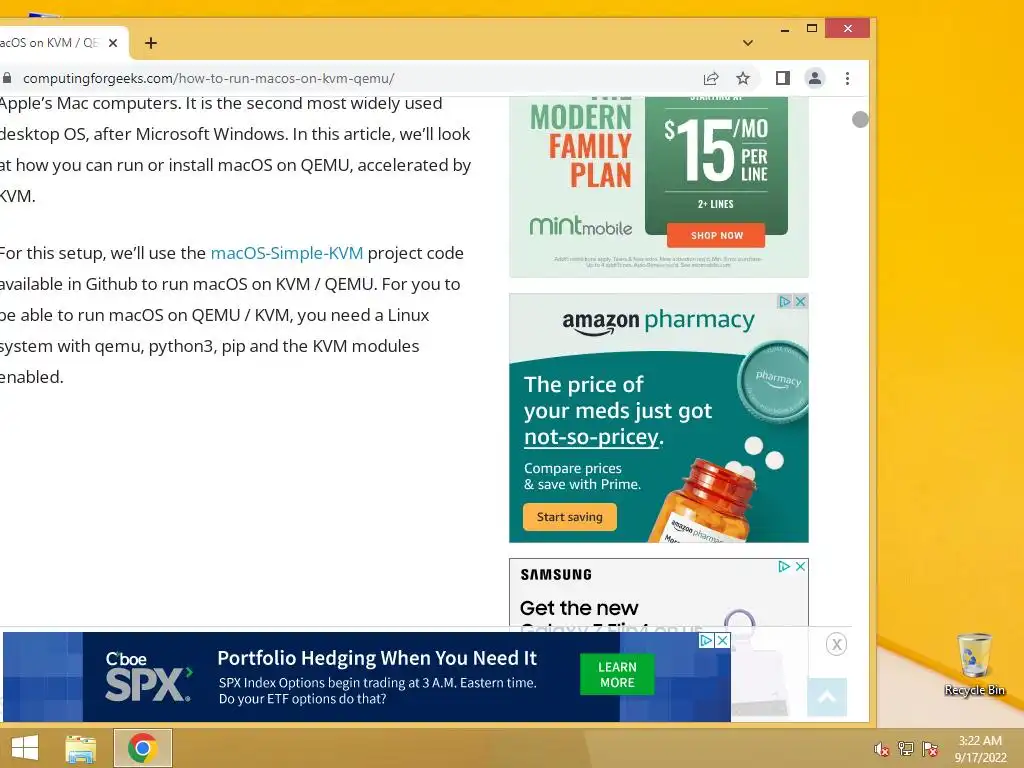Maximize the Chrome window

point(812,29)
